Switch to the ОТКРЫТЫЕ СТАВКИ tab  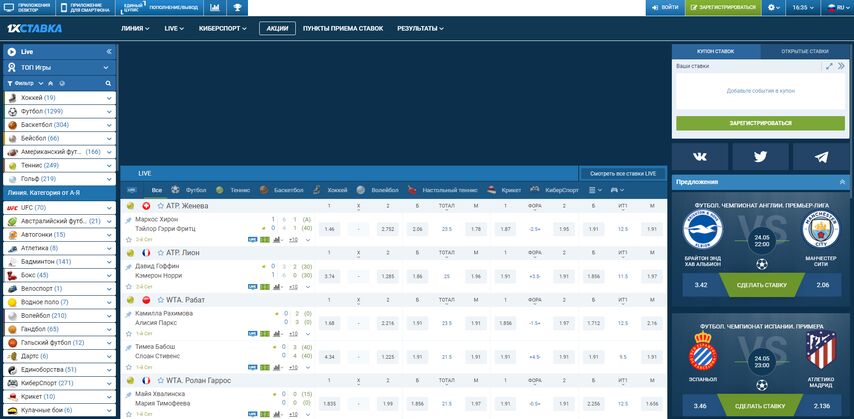click(x=804, y=51)
